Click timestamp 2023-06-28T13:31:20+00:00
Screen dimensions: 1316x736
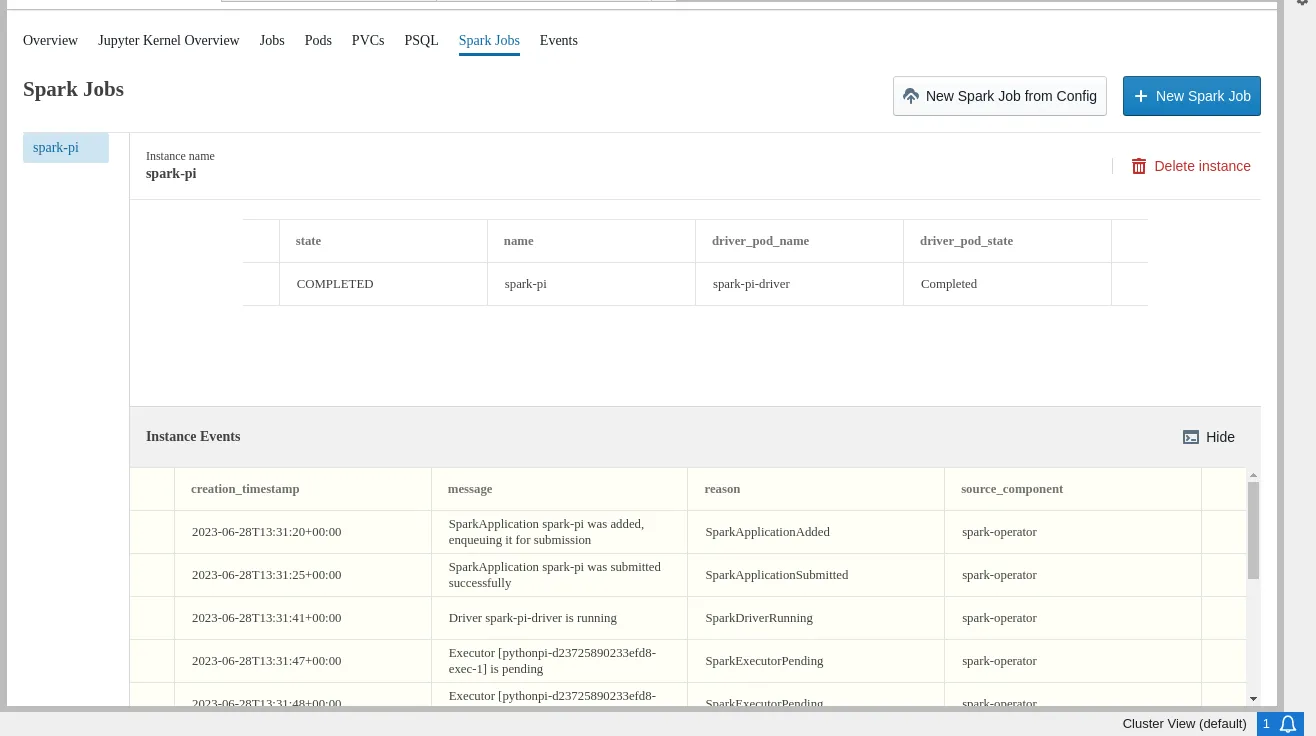266,532
